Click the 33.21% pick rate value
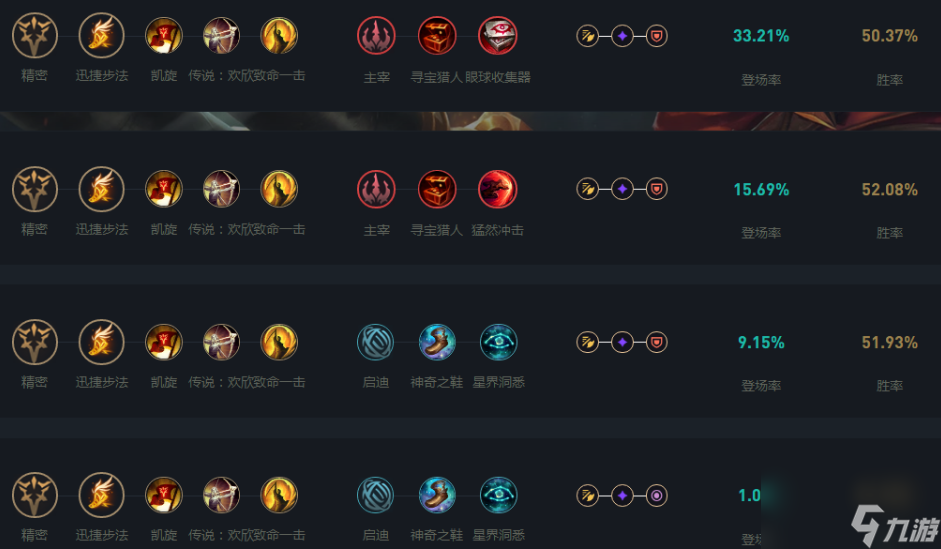The height and width of the screenshot is (549, 941). [761, 36]
